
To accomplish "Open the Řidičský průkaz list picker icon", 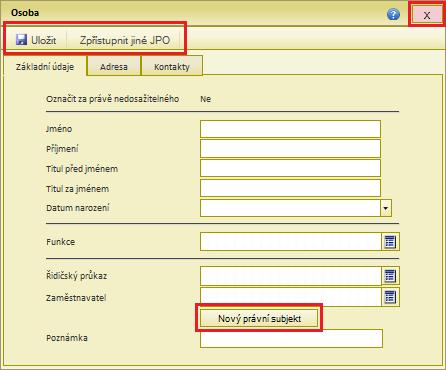I will tap(390, 276).
